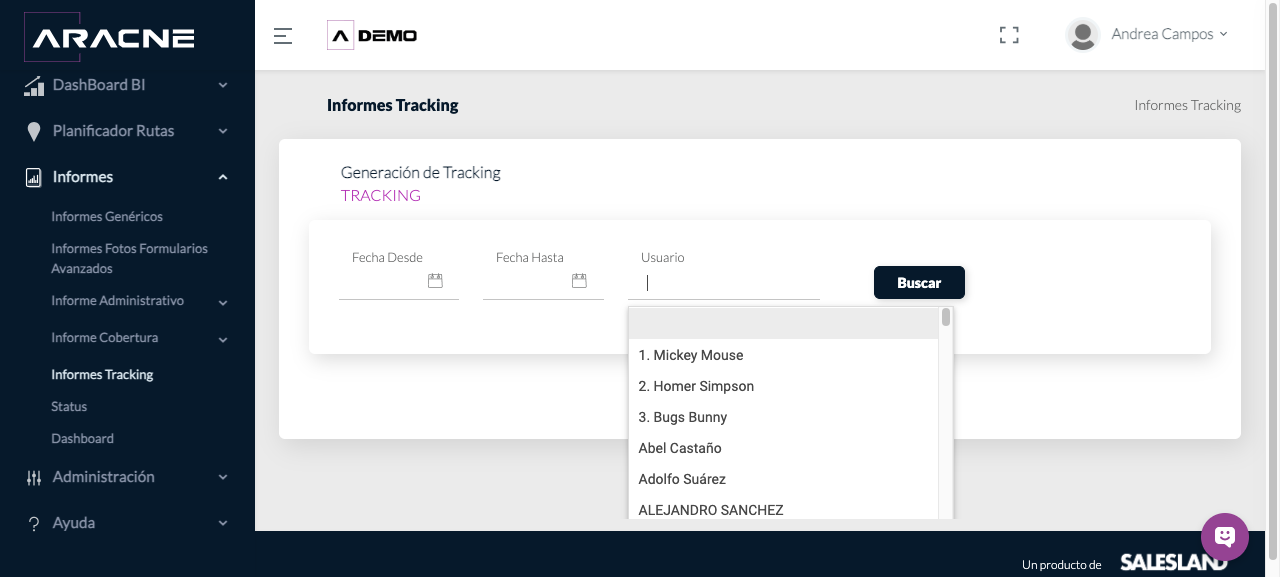Click the DEMO logo in header

(372, 35)
